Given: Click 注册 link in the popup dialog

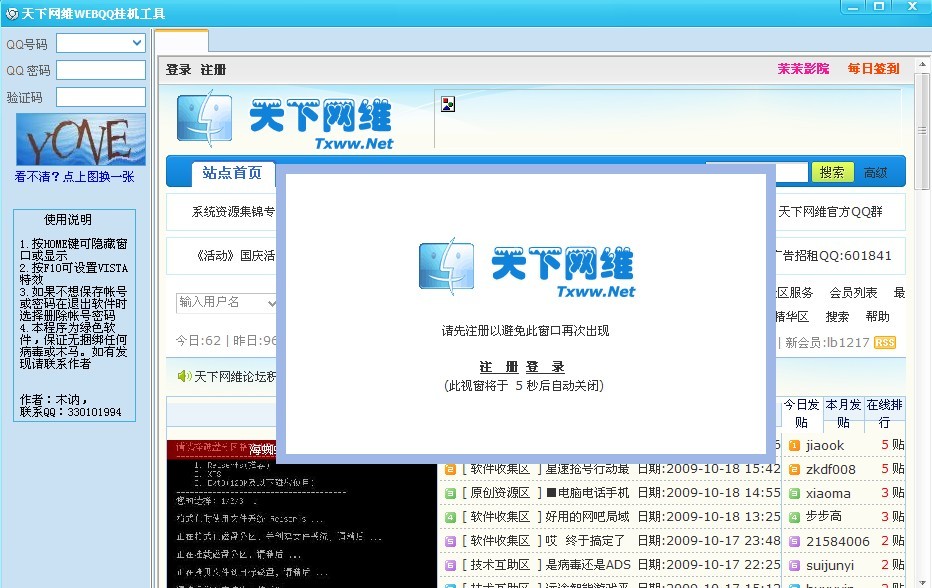Looking at the screenshot, I should 499,367.
